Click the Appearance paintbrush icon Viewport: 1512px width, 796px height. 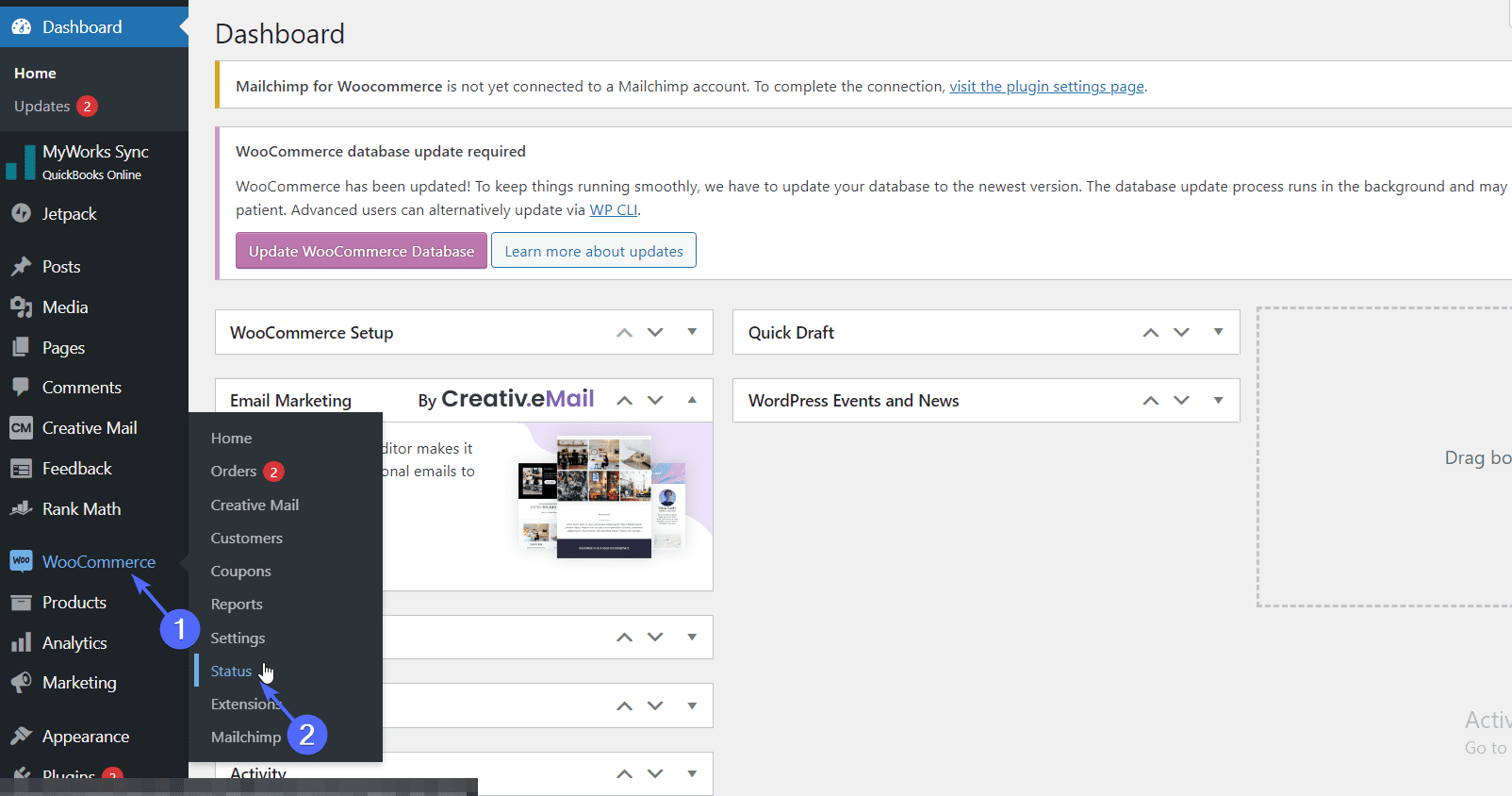pos(21,737)
